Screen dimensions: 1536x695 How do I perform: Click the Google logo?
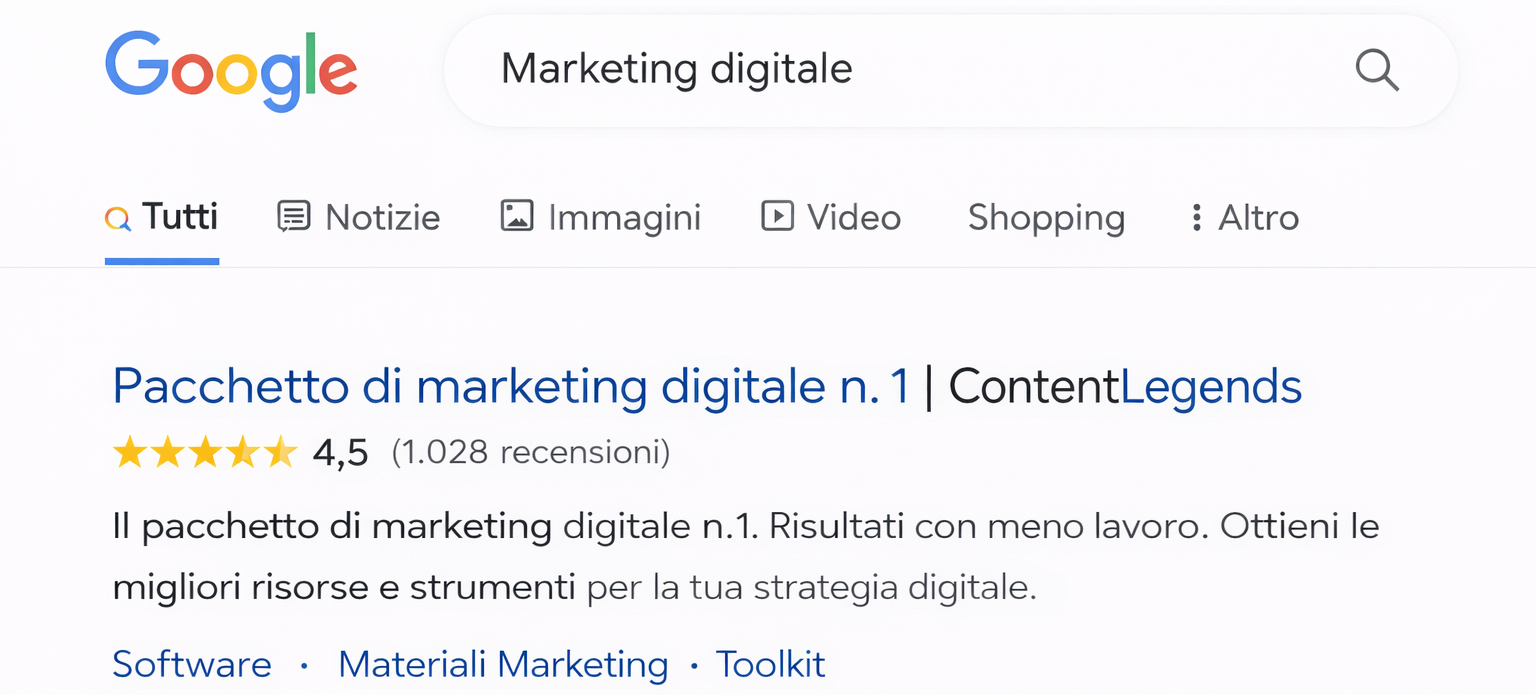tap(231, 70)
